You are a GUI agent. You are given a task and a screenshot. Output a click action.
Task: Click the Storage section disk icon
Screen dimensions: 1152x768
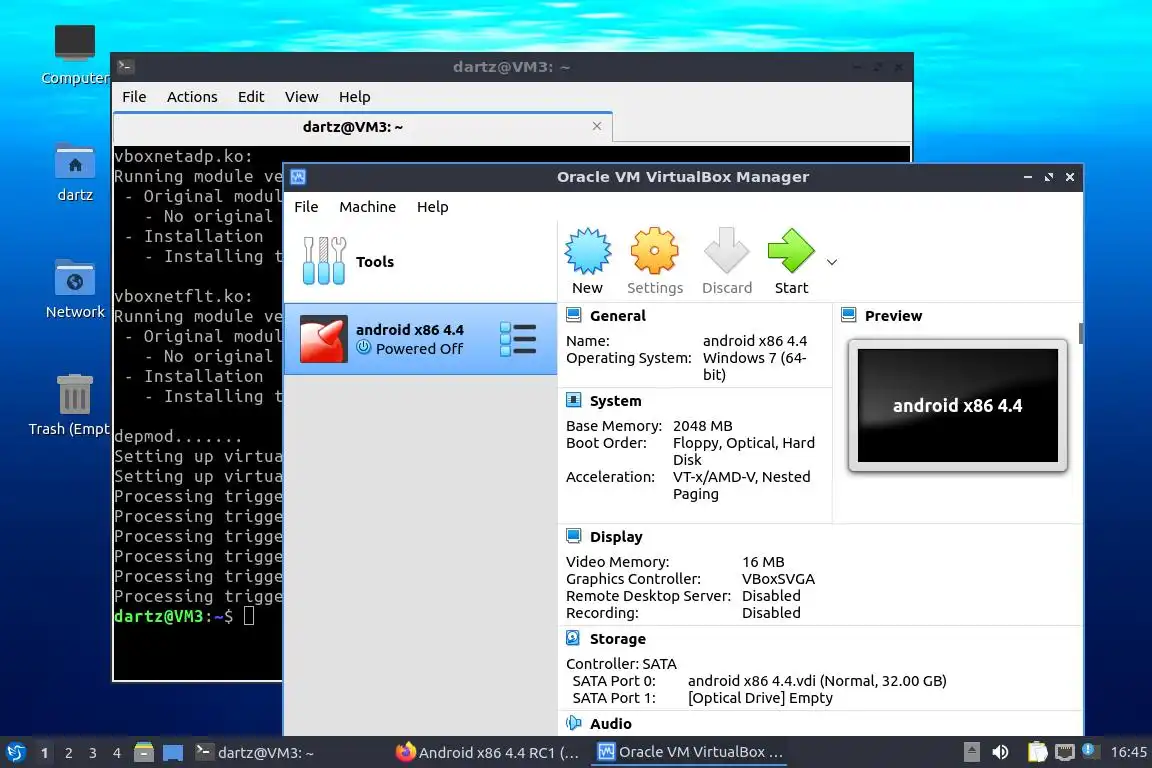pos(574,639)
